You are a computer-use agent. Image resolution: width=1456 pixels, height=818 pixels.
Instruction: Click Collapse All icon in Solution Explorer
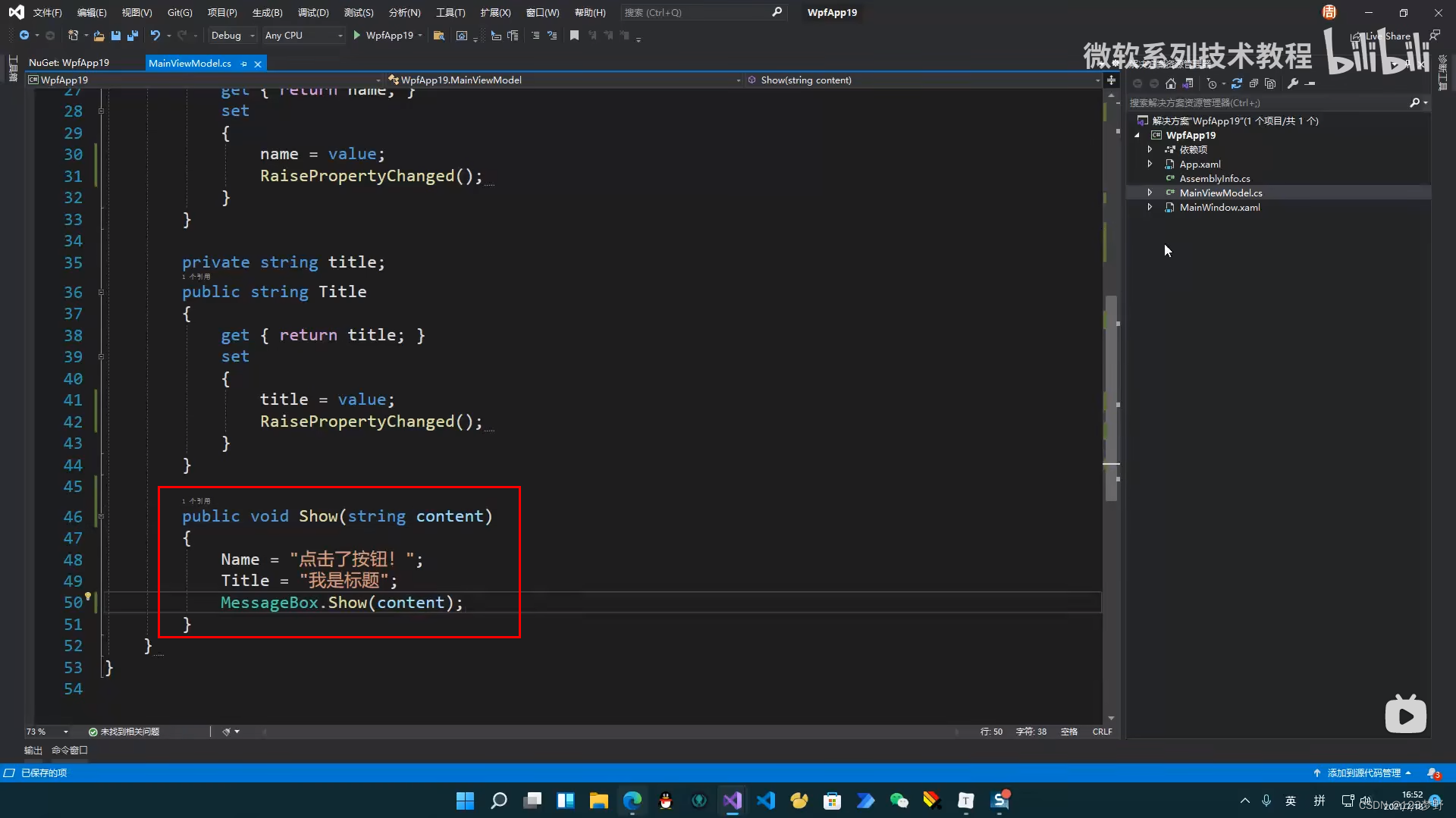point(1254,83)
